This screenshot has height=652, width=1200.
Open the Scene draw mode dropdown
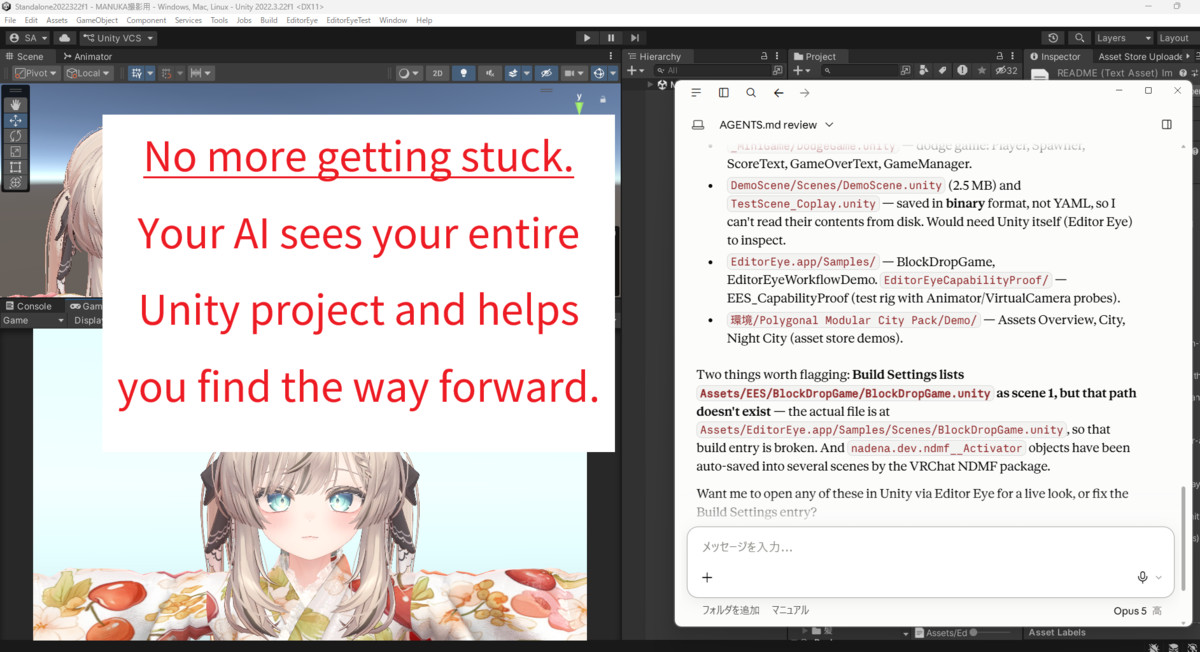(408, 73)
